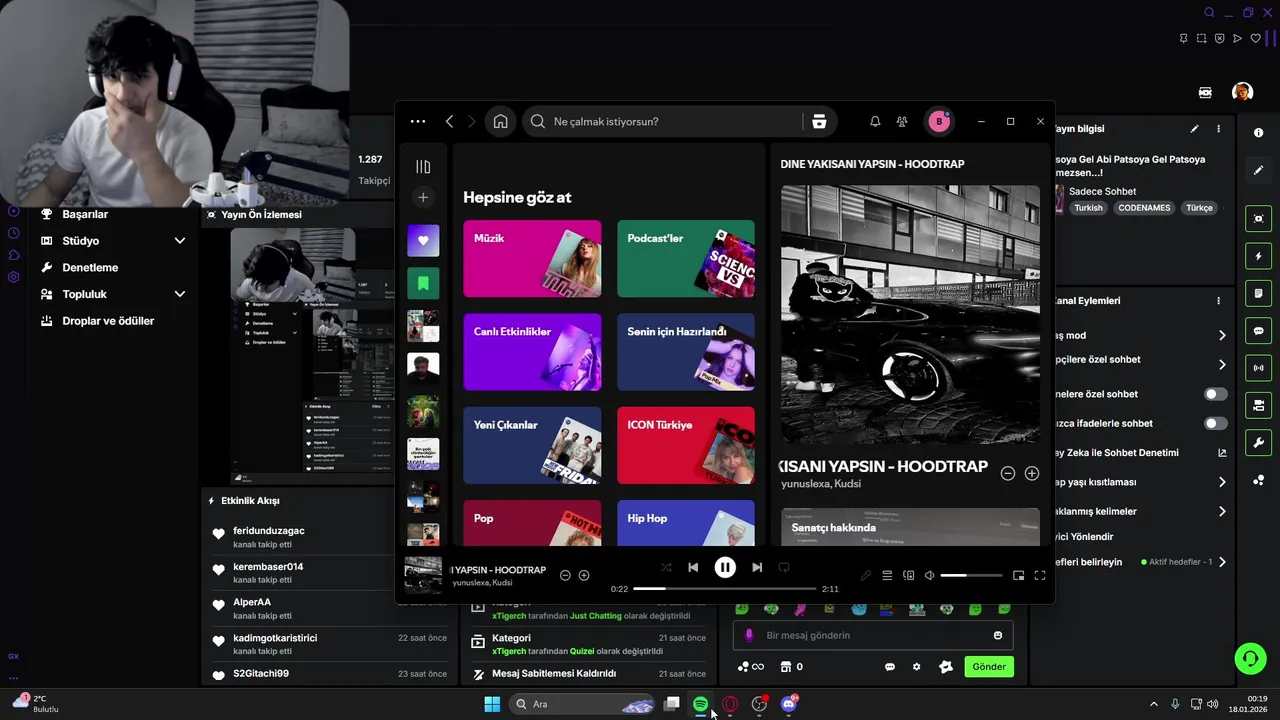Open the Müzik browse card
This screenshot has height=720, width=1280.
click(x=532, y=259)
